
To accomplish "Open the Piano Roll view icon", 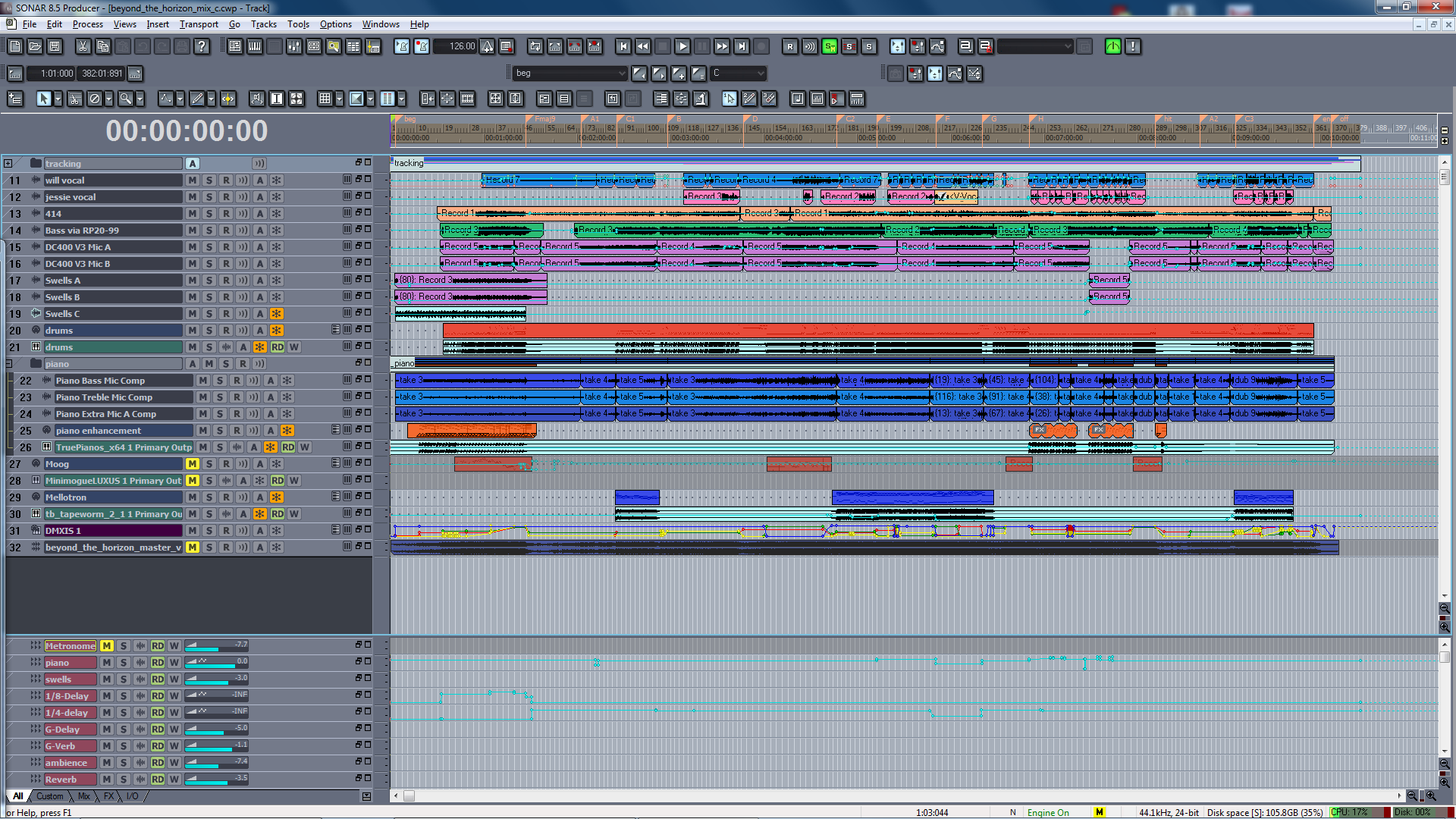I will click(x=255, y=47).
